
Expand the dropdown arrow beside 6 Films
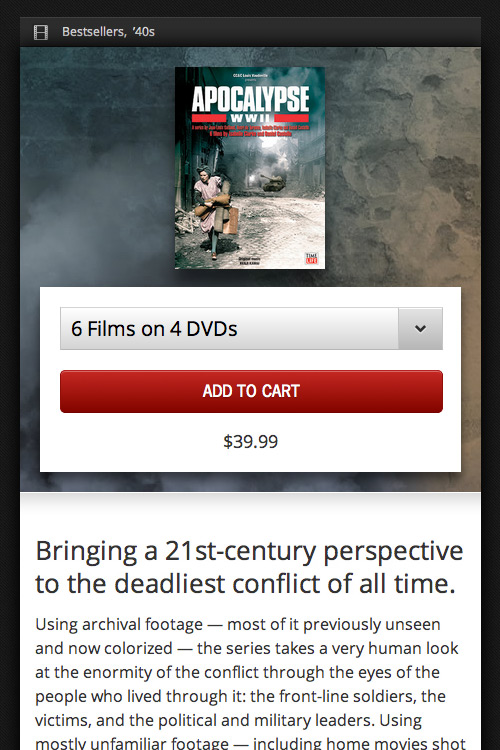(x=420, y=329)
